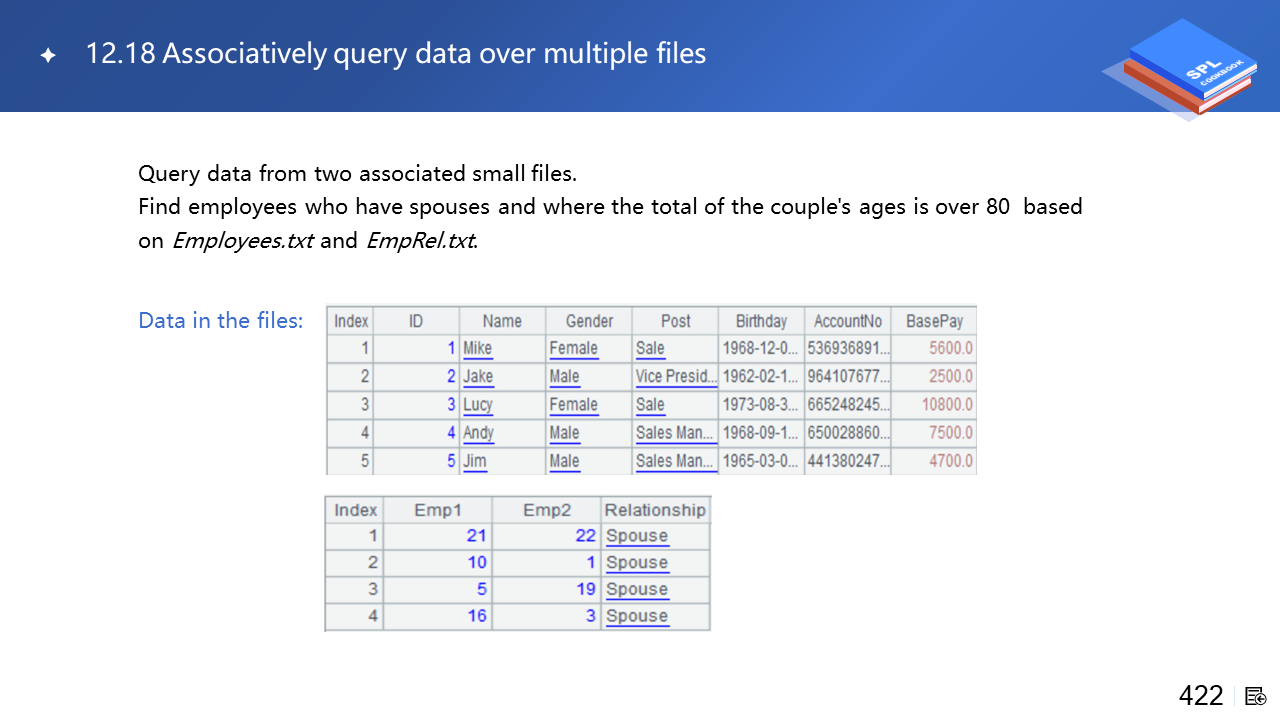Viewport: 1280px width, 720px height.
Task: Select the Vice Presid... post link
Action: (676, 377)
